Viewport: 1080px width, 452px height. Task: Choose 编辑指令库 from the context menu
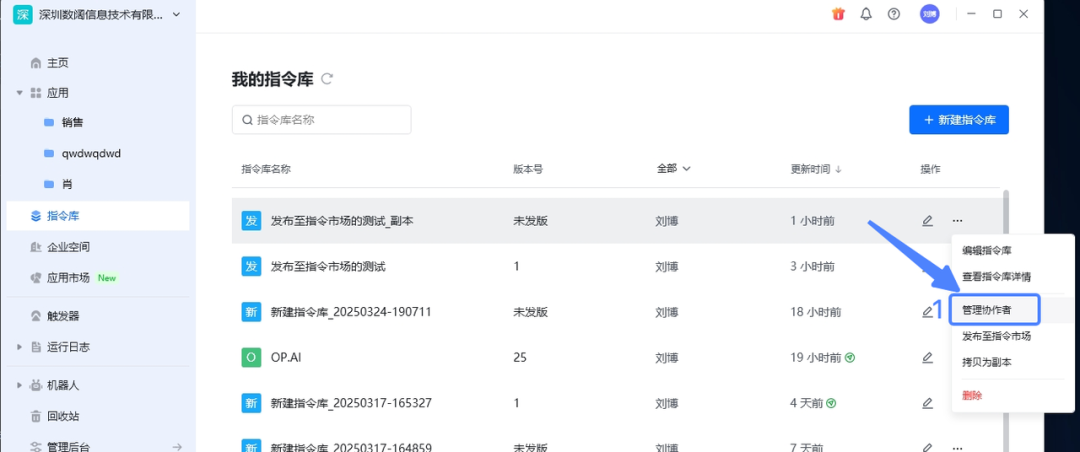pos(986,250)
